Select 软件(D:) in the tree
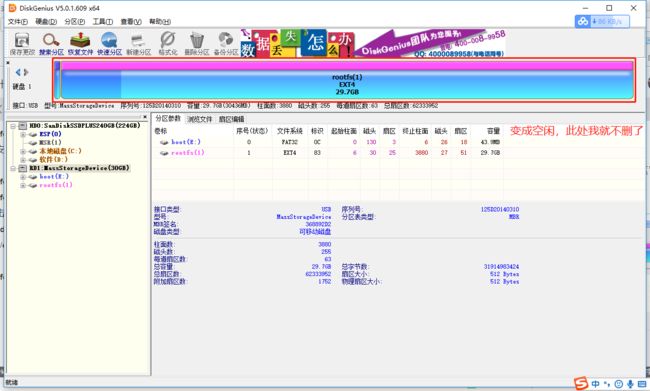650x391 pixels. click(53, 160)
